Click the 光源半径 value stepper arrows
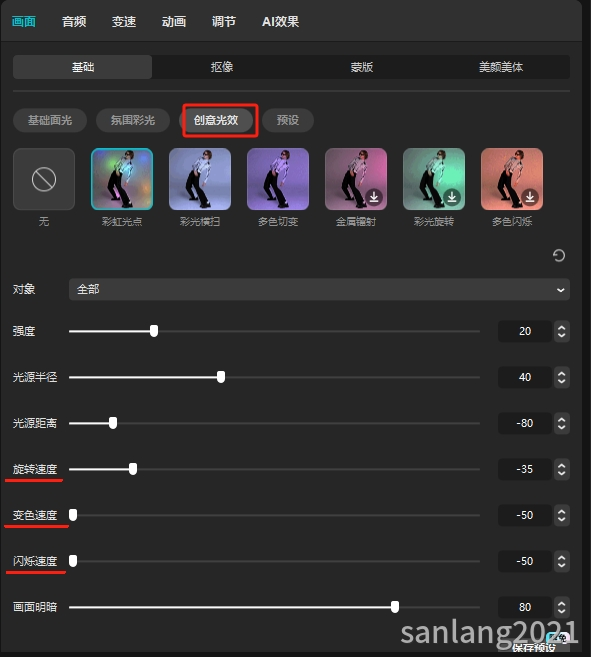The width and height of the screenshot is (591, 657). (562, 377)
